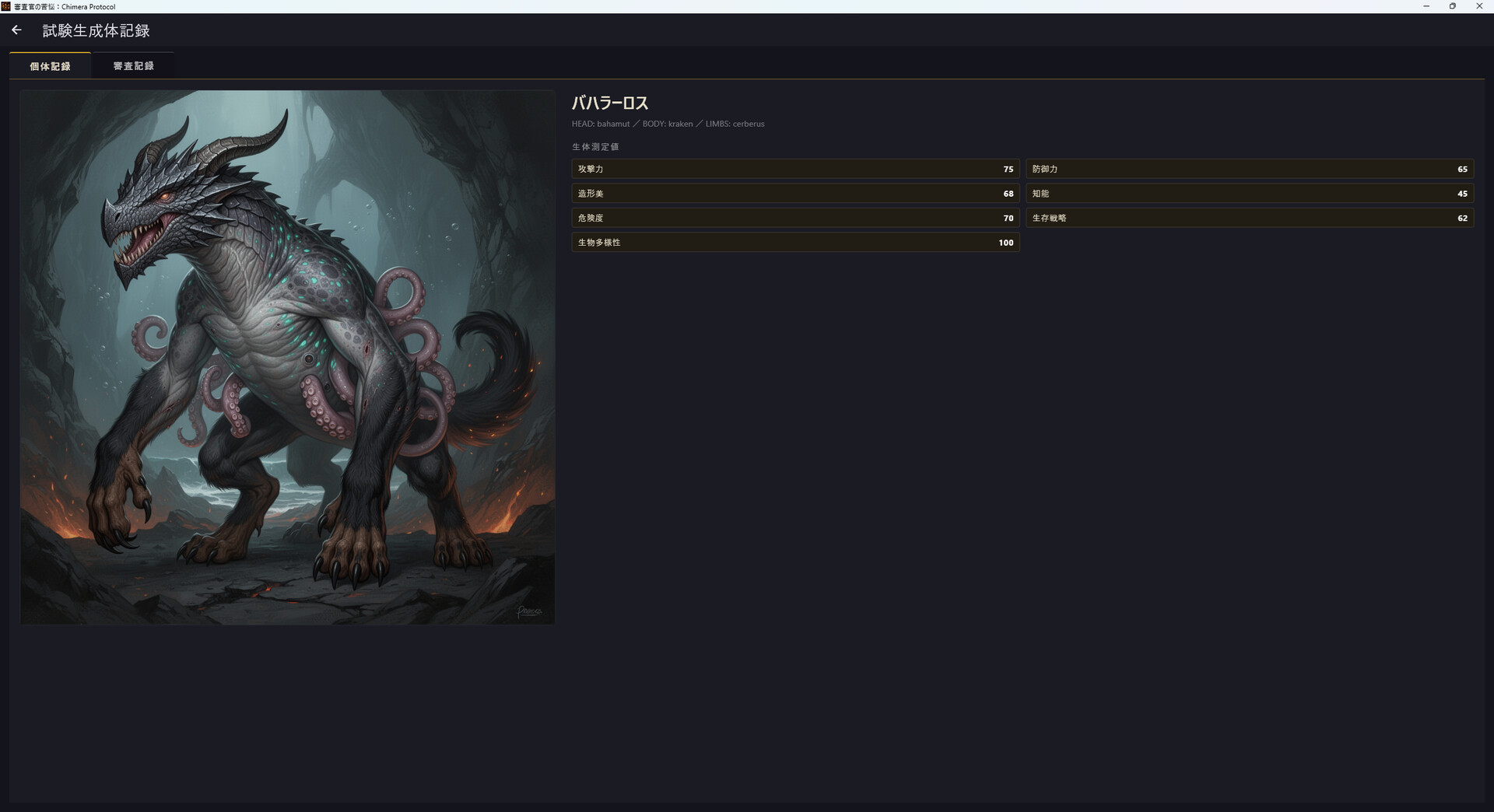Select the creature illustration image

288,357
